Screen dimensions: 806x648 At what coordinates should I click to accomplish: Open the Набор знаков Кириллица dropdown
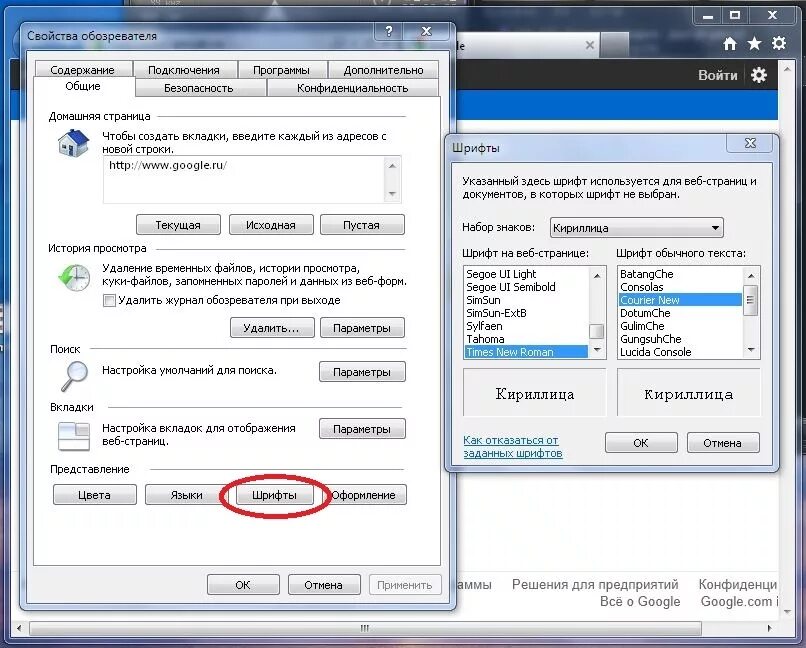(636, 228)
